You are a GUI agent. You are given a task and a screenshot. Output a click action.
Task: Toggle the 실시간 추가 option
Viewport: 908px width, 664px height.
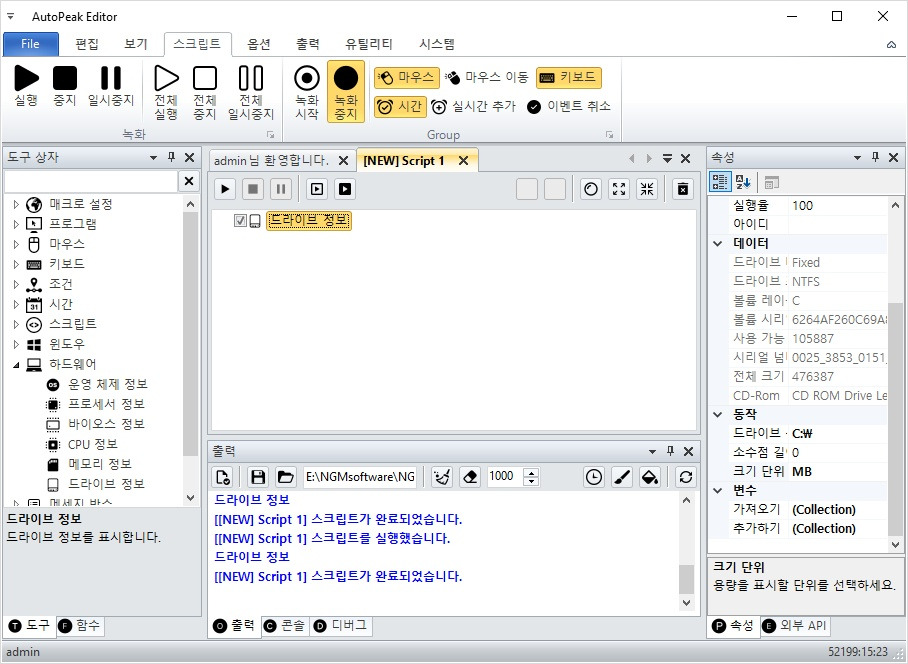pyautogui.click(x=473, y=107)
